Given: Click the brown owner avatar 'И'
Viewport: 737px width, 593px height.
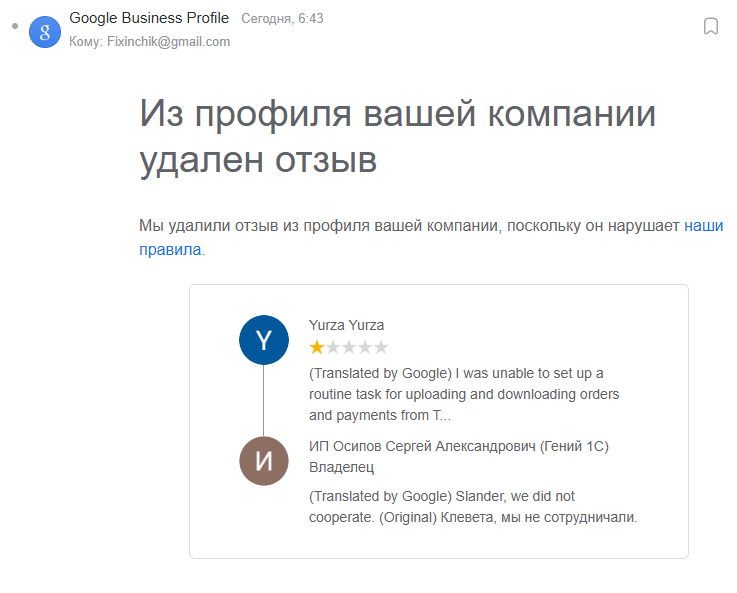Looking at the screenshot, I should tap(264, 461).
